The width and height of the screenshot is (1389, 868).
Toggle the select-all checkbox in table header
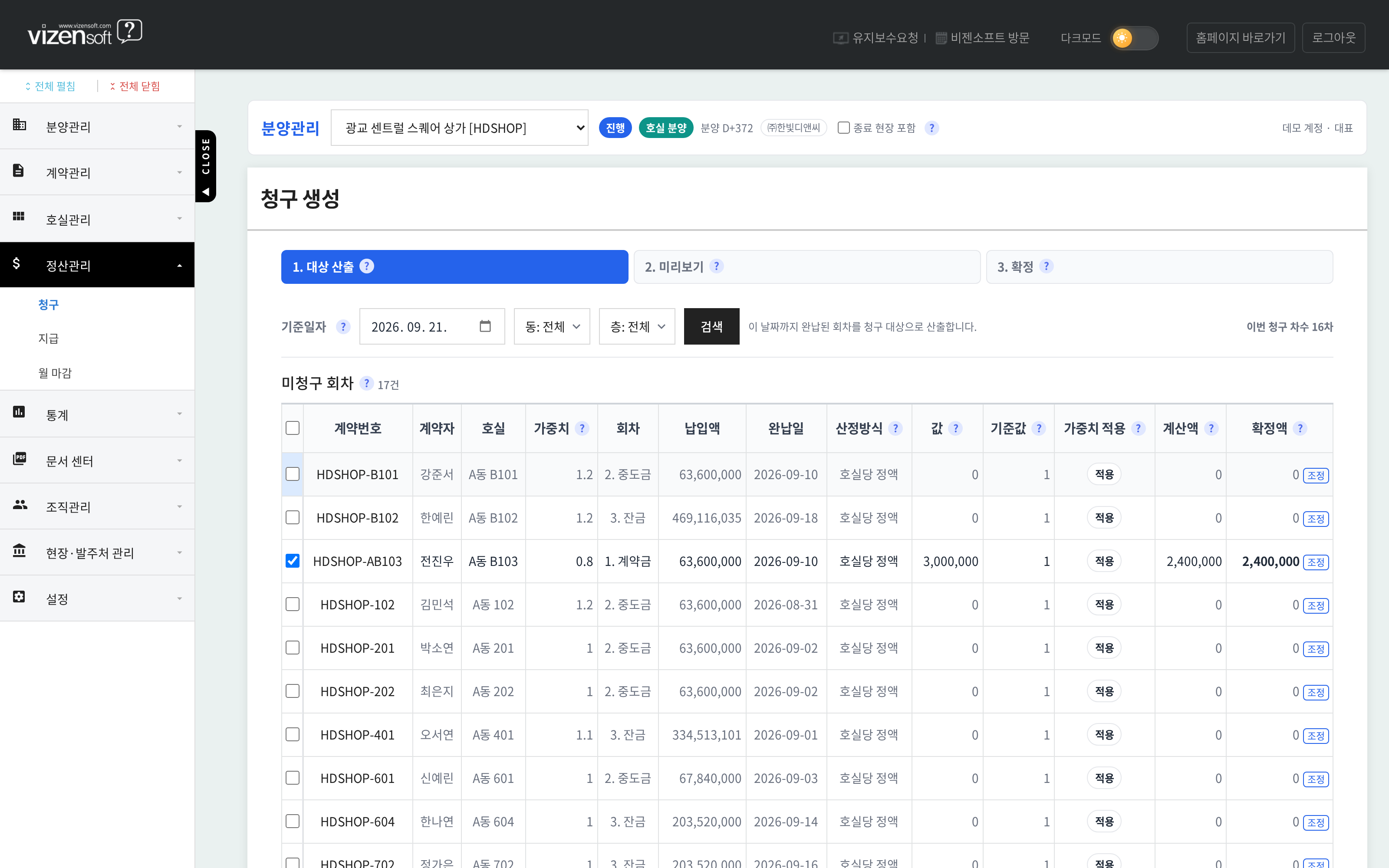tap(293, 427)
